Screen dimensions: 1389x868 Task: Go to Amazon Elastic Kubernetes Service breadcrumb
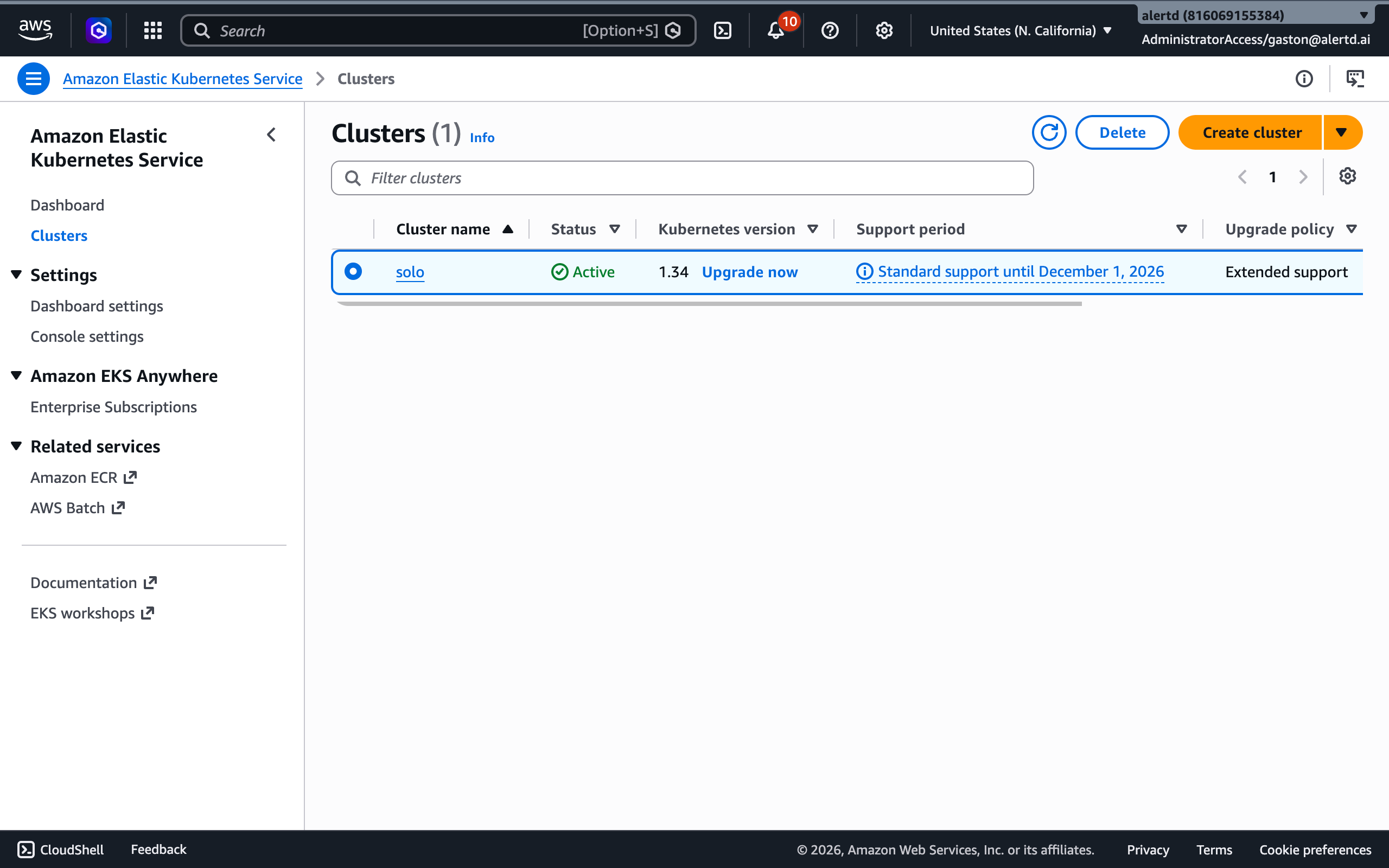[182, 79]
